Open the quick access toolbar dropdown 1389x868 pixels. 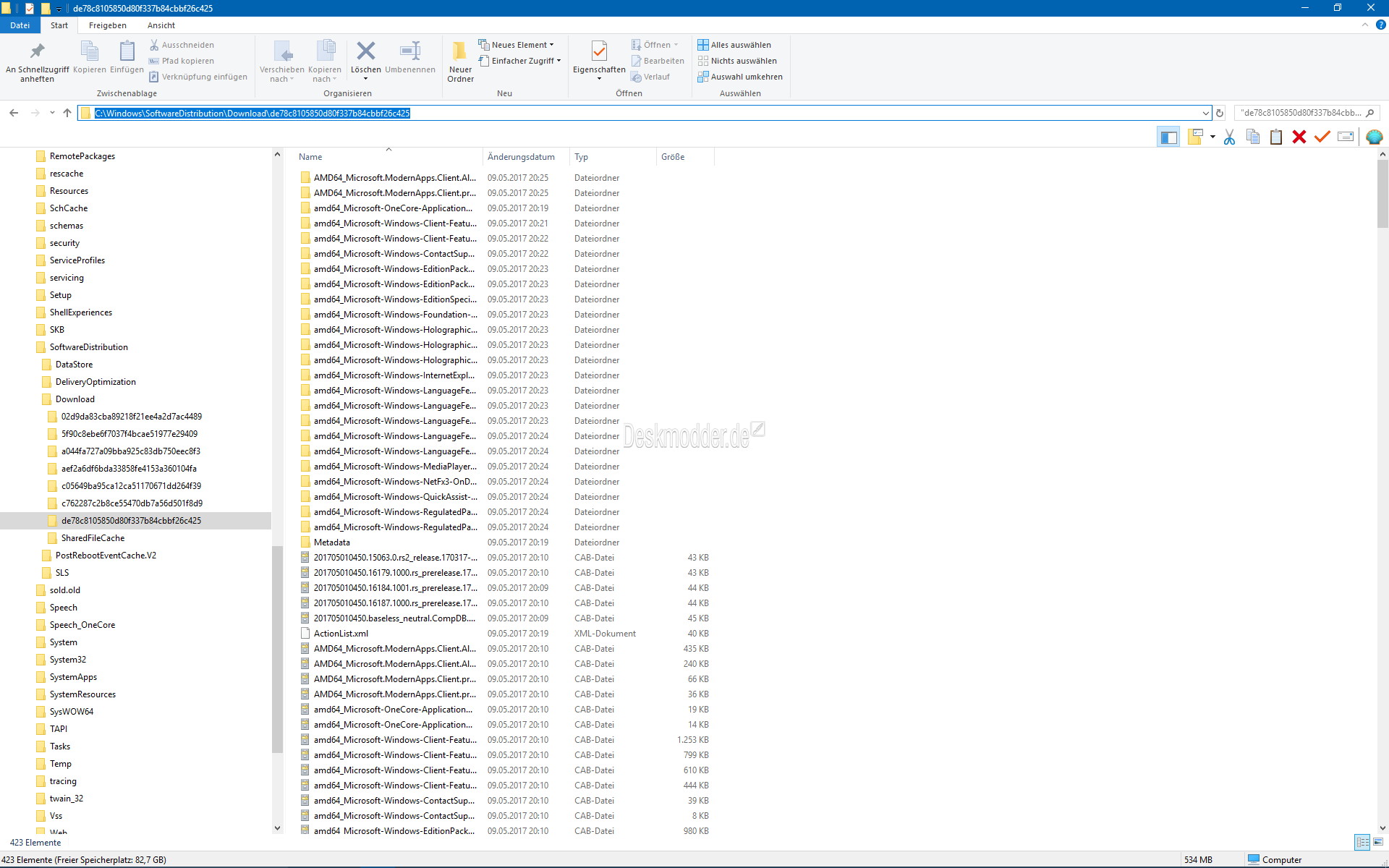[59, 9]
